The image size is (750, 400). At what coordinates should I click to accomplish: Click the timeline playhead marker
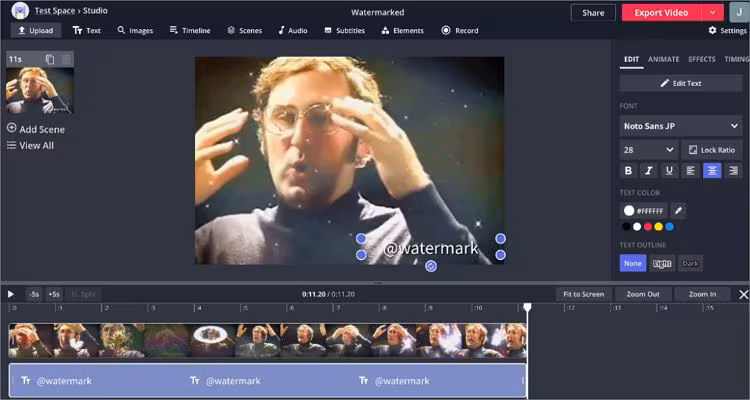pyautogui.click(x=527, y=308)
